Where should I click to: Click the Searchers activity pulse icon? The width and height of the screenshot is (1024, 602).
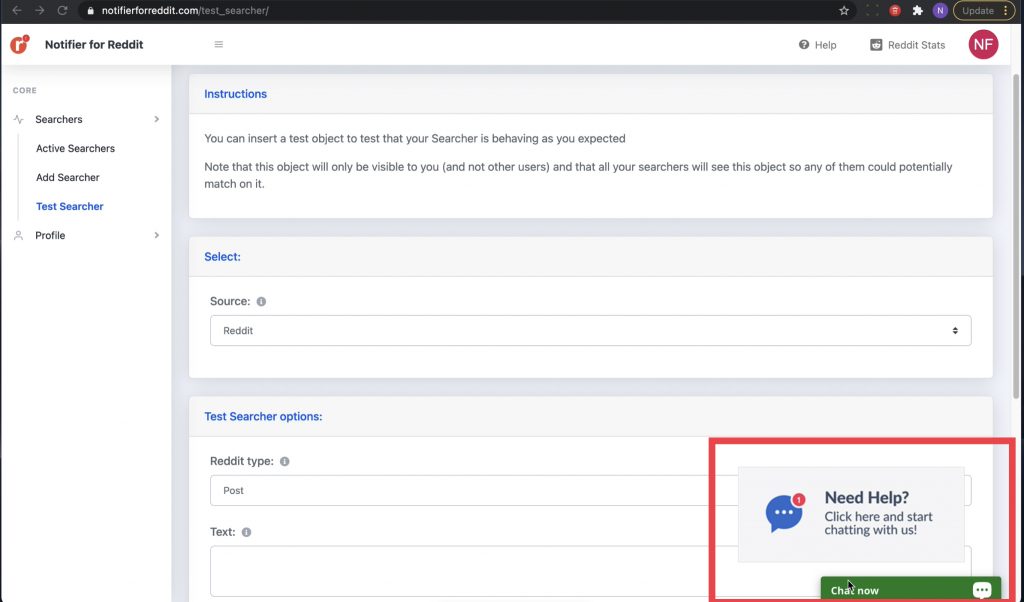[x=18, y=119]
